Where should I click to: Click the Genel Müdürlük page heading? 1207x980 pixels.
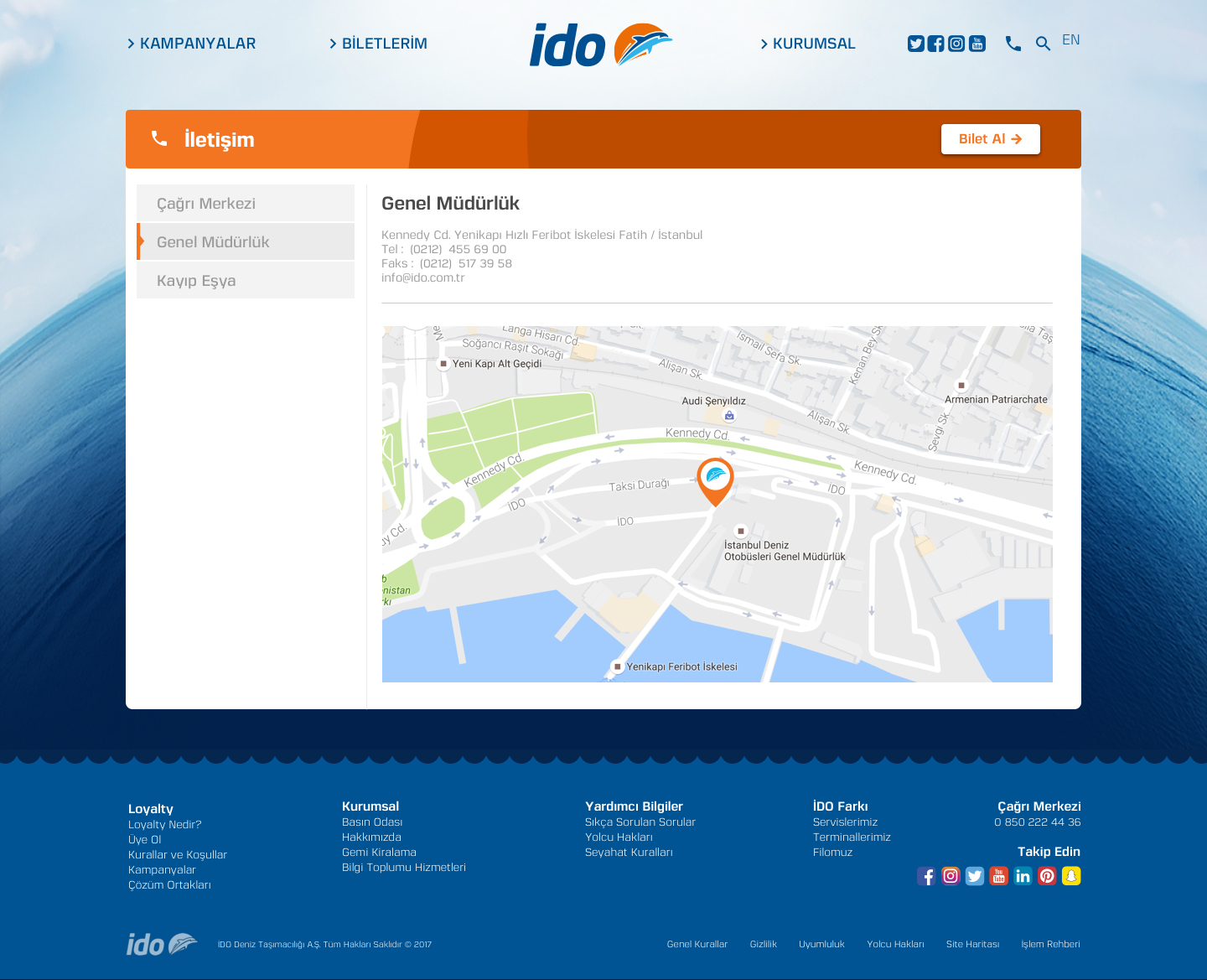pos(450,204)
